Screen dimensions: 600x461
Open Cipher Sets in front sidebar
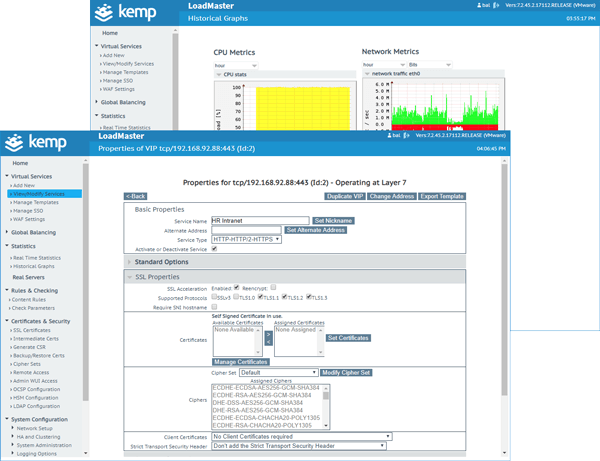click(x=27, y=364)
